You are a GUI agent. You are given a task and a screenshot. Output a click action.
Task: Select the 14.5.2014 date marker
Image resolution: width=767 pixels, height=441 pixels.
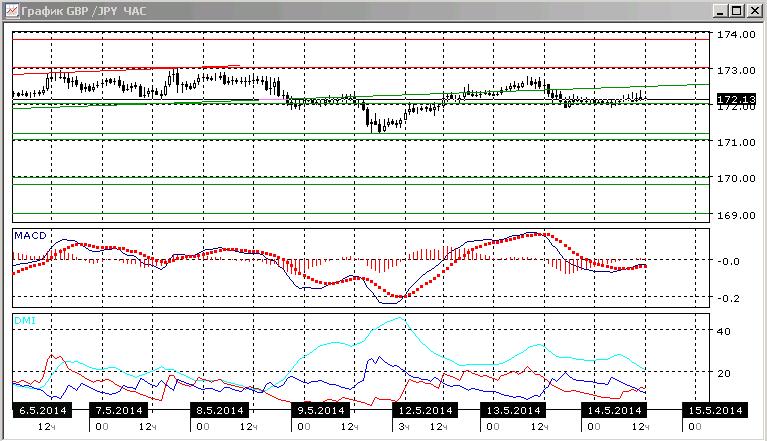tap(614, 410)
